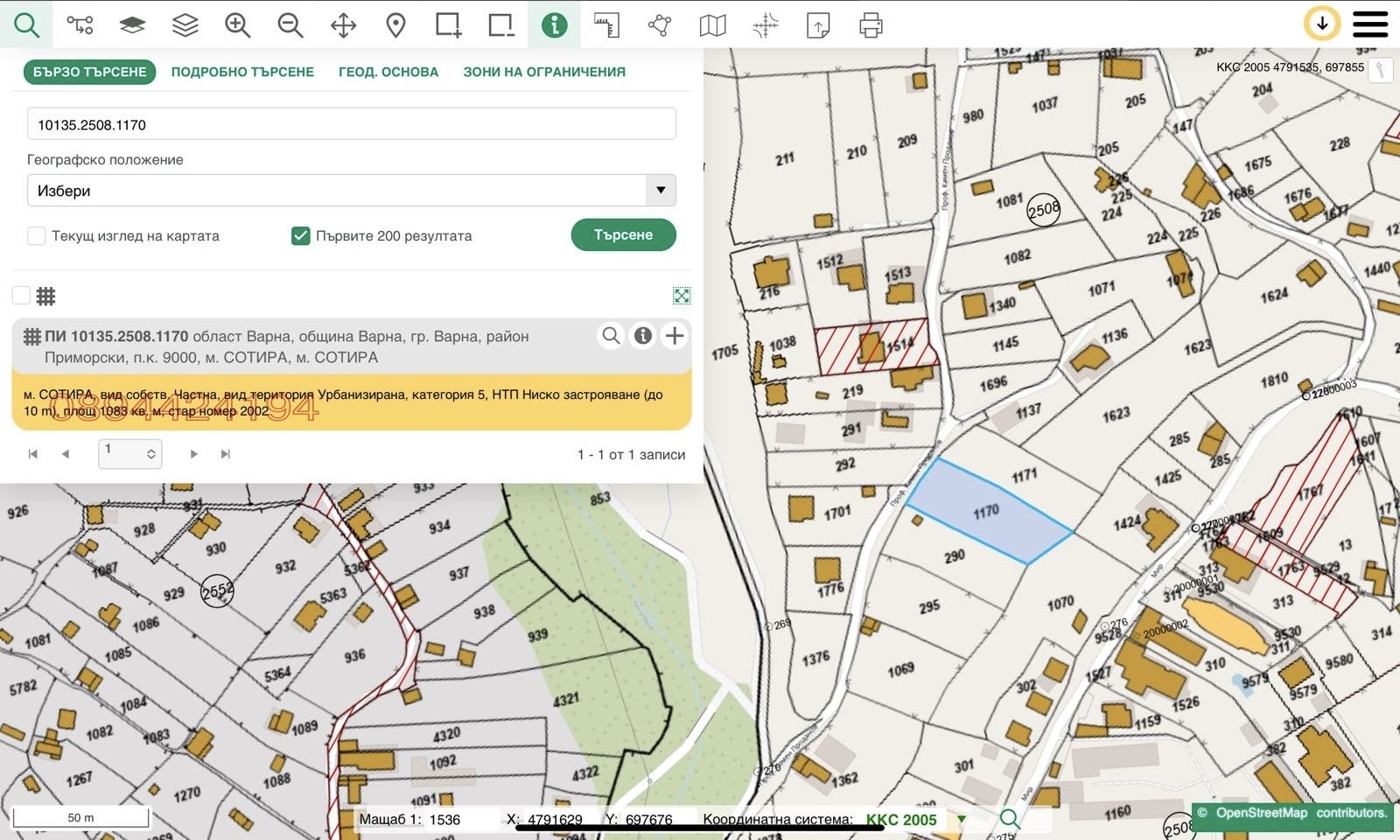Click the parcel identifier search field

click(x=352, y=124)
